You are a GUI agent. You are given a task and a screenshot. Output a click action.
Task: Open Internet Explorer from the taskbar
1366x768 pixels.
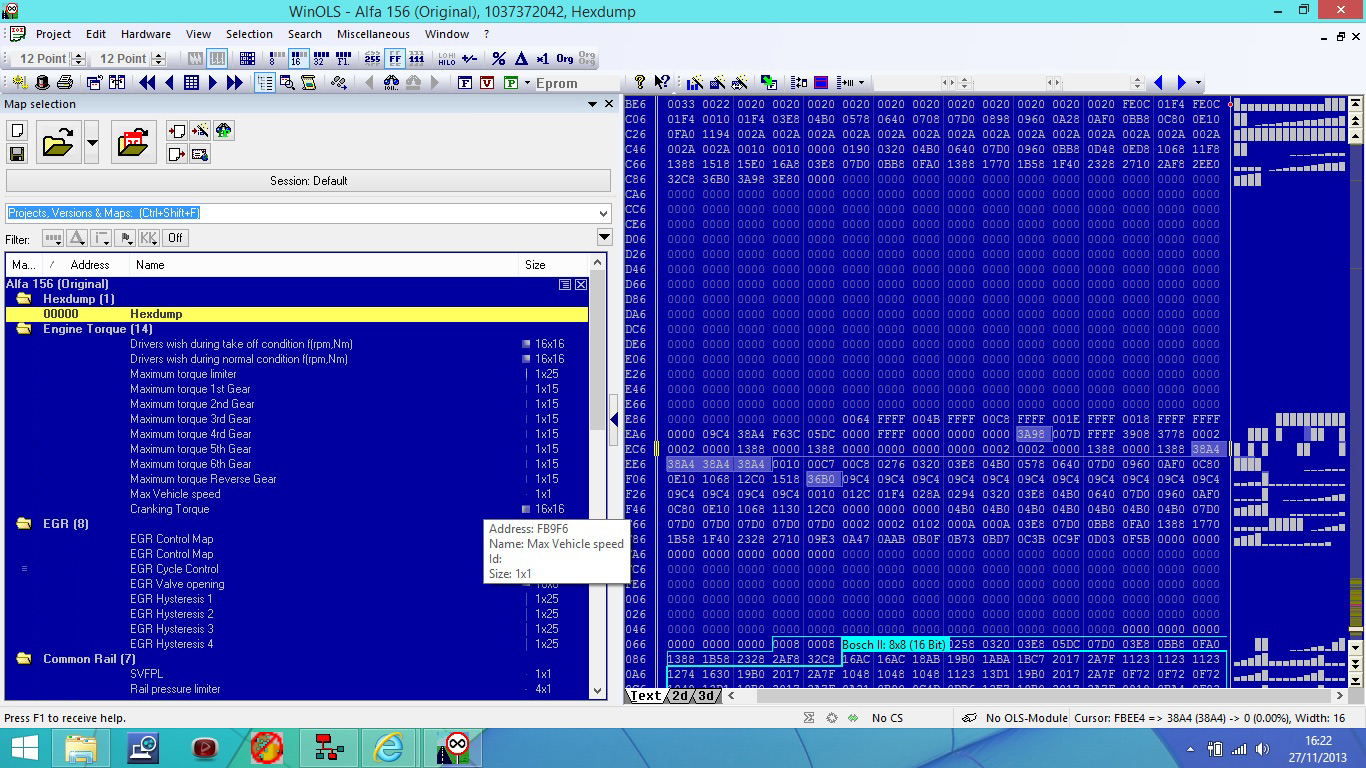click(x=387, y=747)
